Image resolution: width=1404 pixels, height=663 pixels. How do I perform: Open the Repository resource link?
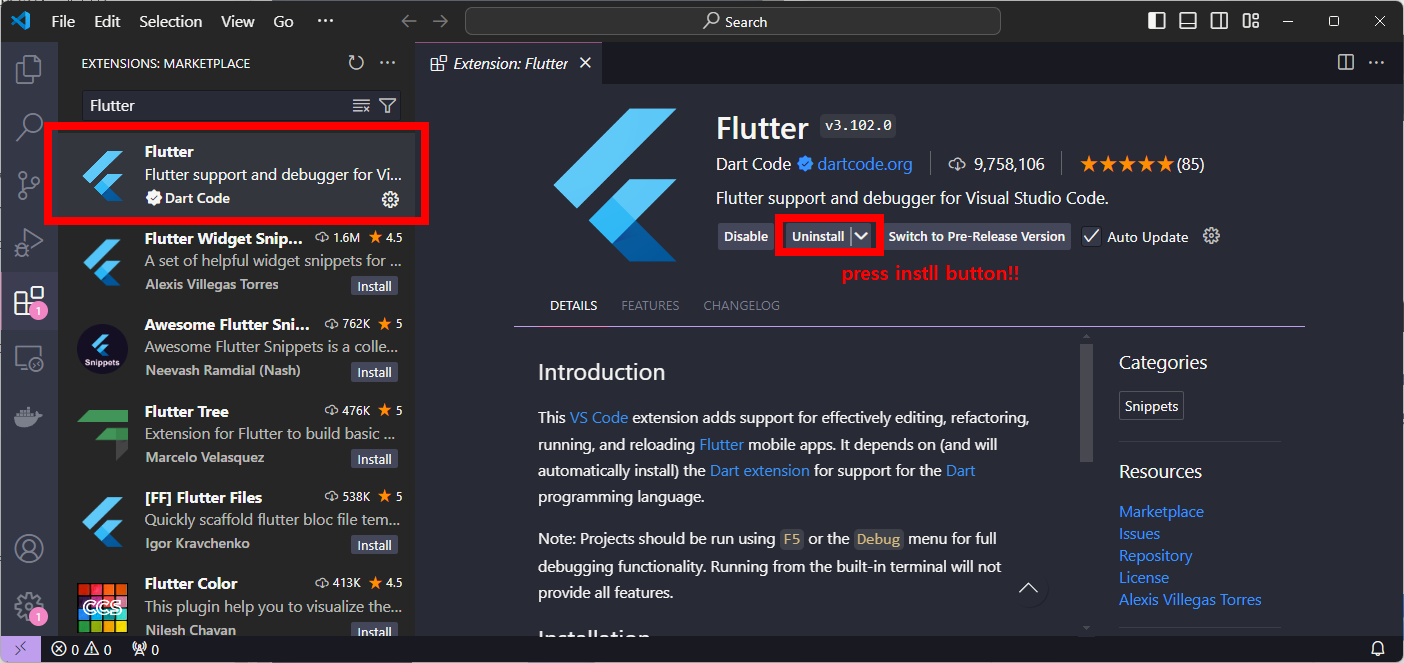[x=1155, y=556]
